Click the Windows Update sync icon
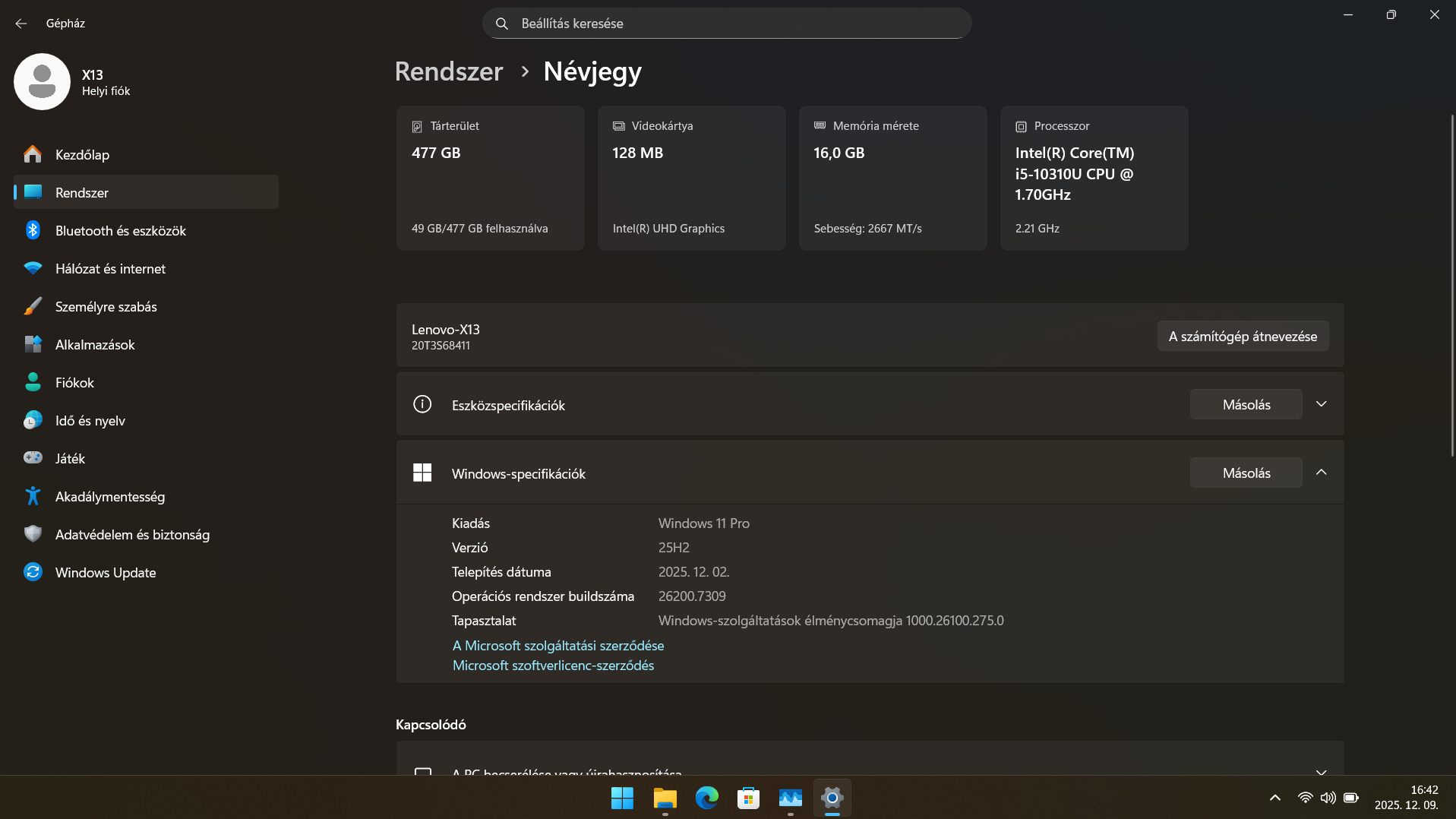 33,572
